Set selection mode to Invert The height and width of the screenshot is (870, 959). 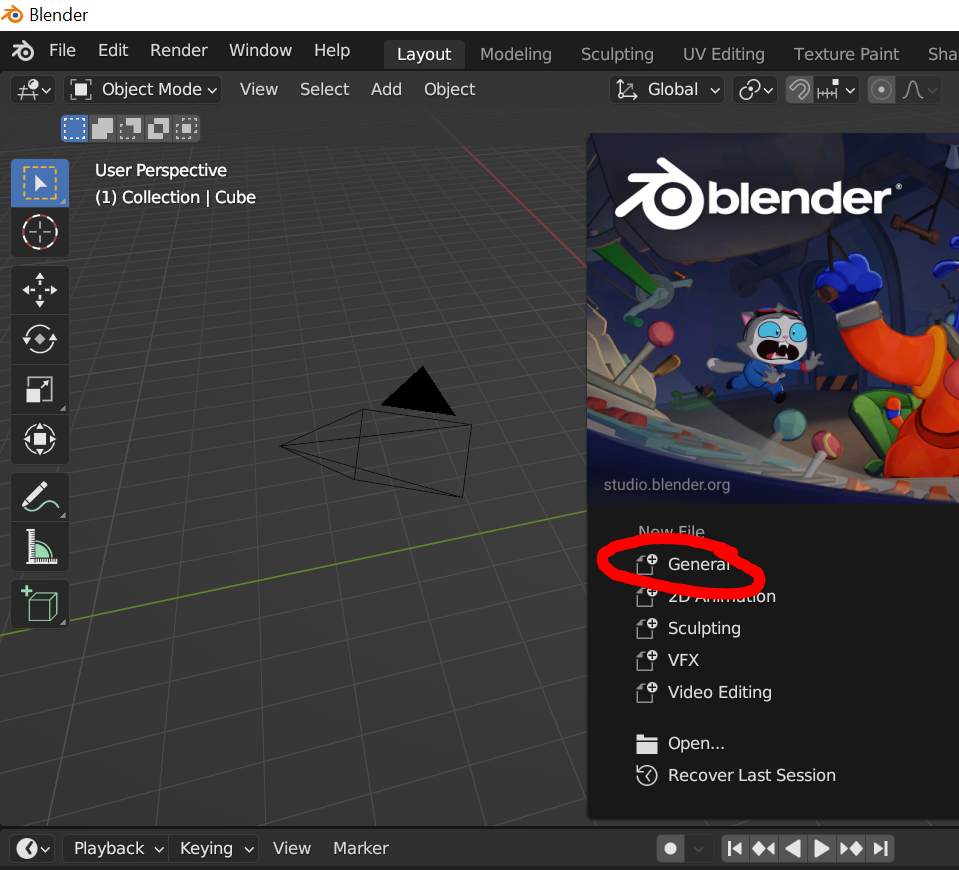(x=158, y=128)
